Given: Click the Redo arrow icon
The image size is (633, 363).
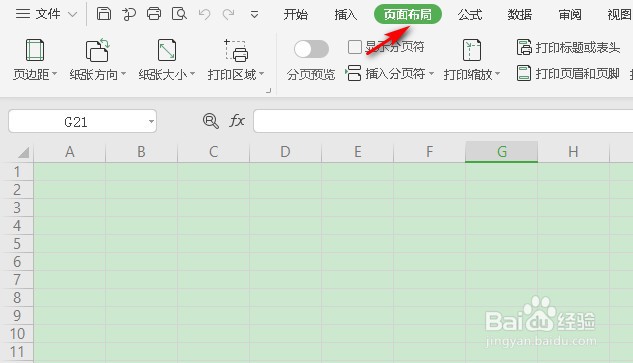Looking at the screenshot, I should 228,15.
